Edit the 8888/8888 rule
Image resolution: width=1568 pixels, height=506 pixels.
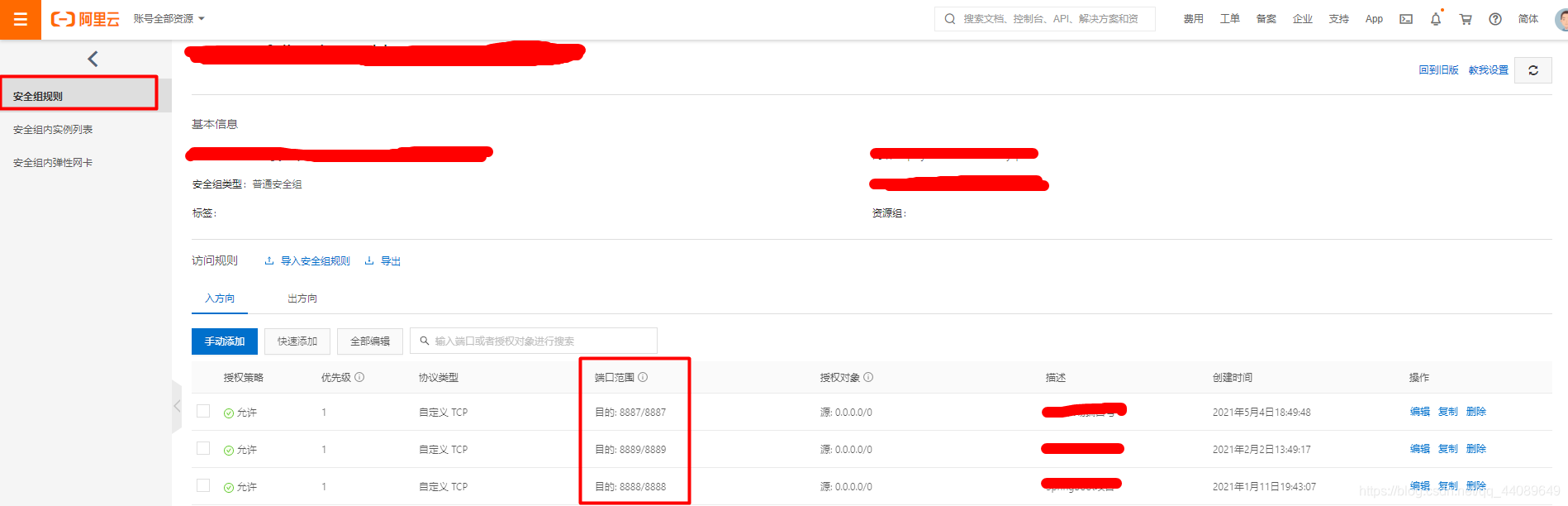[1419, 486]
